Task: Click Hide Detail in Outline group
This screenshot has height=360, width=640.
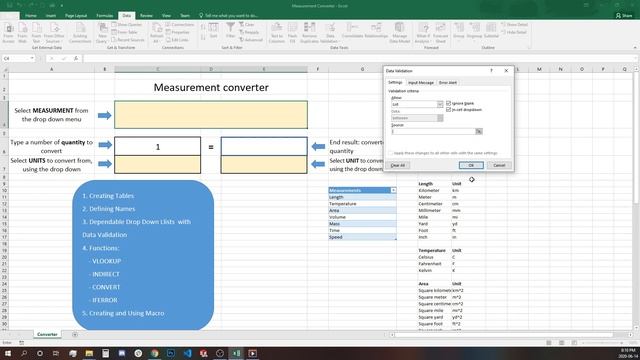Action: [x=514, y=32]
